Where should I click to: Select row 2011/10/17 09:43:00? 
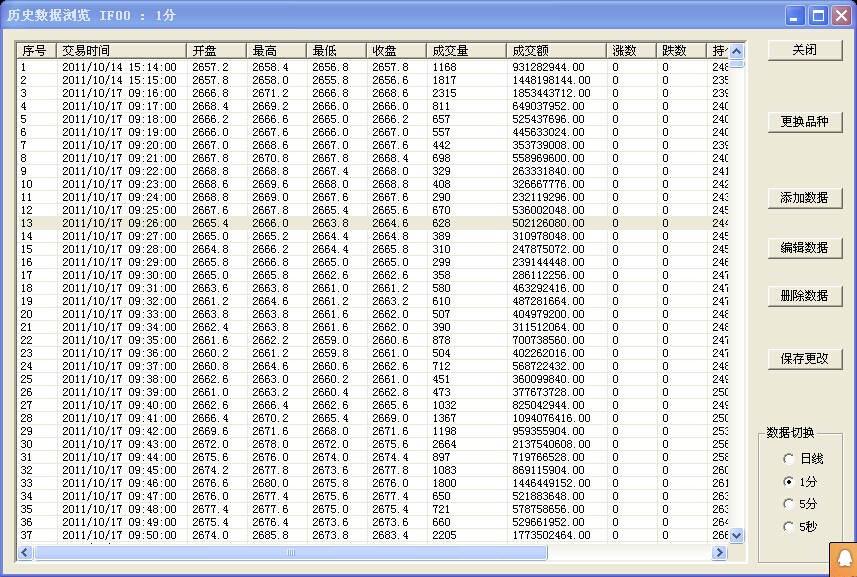[373, 444]
